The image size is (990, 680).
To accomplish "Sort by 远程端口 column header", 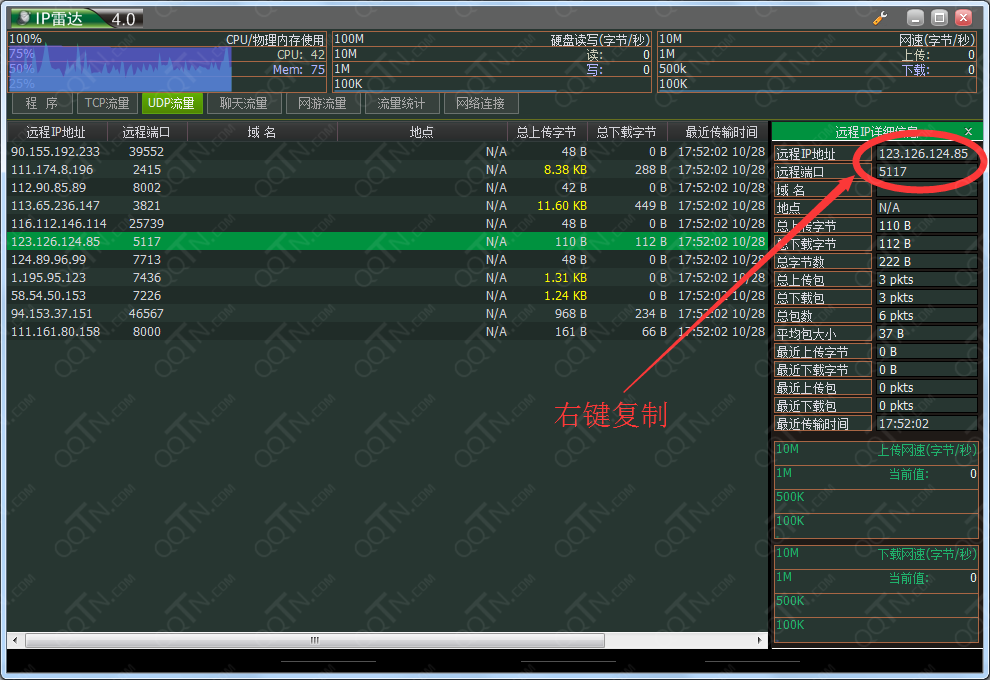I will [x=146, y=132].
